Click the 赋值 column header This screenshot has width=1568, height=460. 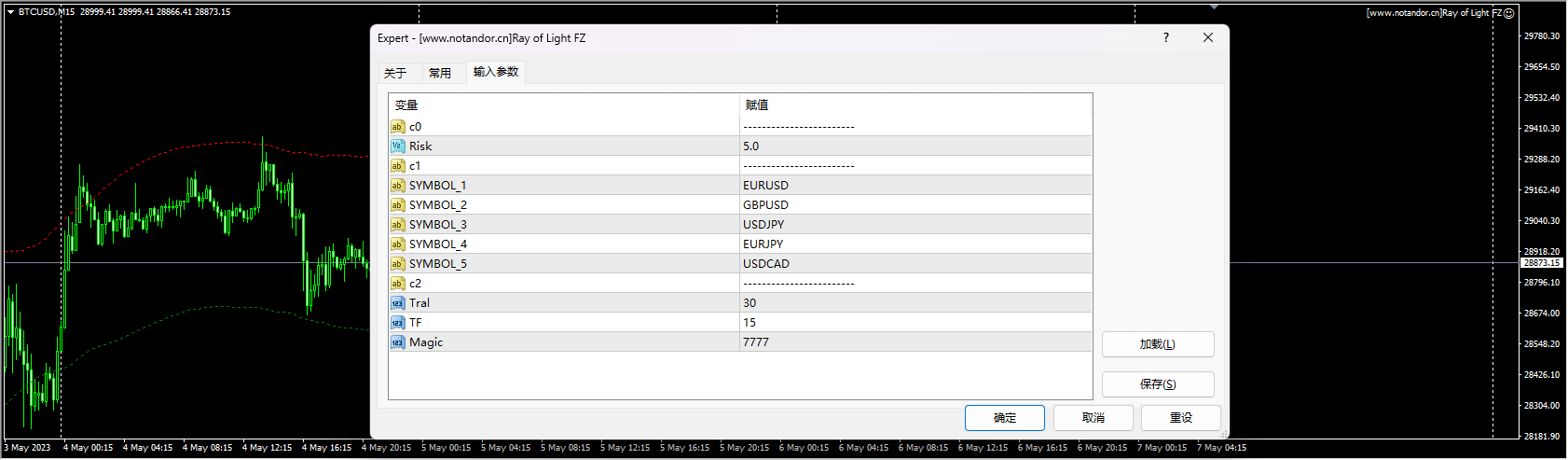(x=915, y=105)
